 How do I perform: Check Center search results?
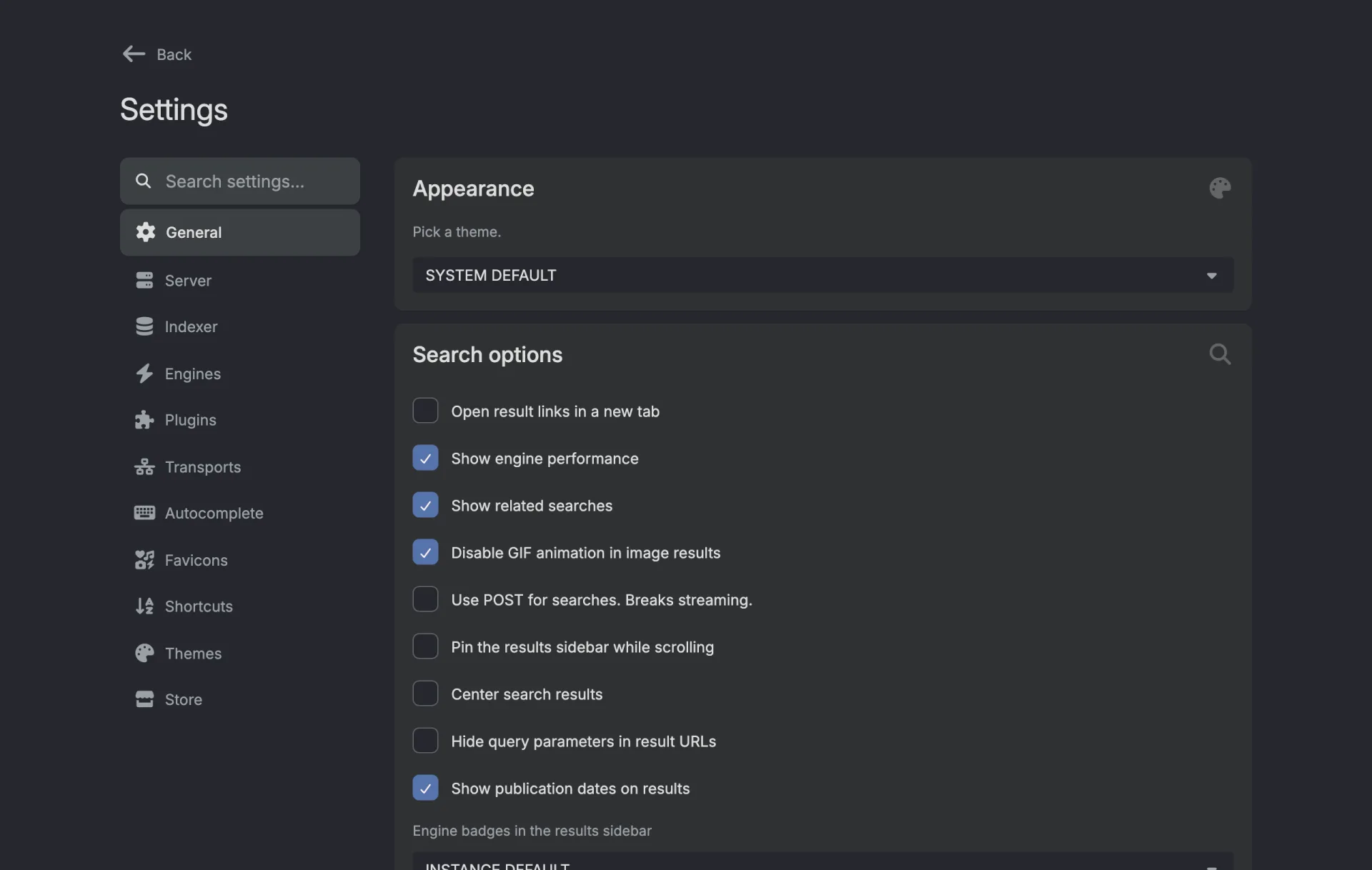[x=425, y=694]
